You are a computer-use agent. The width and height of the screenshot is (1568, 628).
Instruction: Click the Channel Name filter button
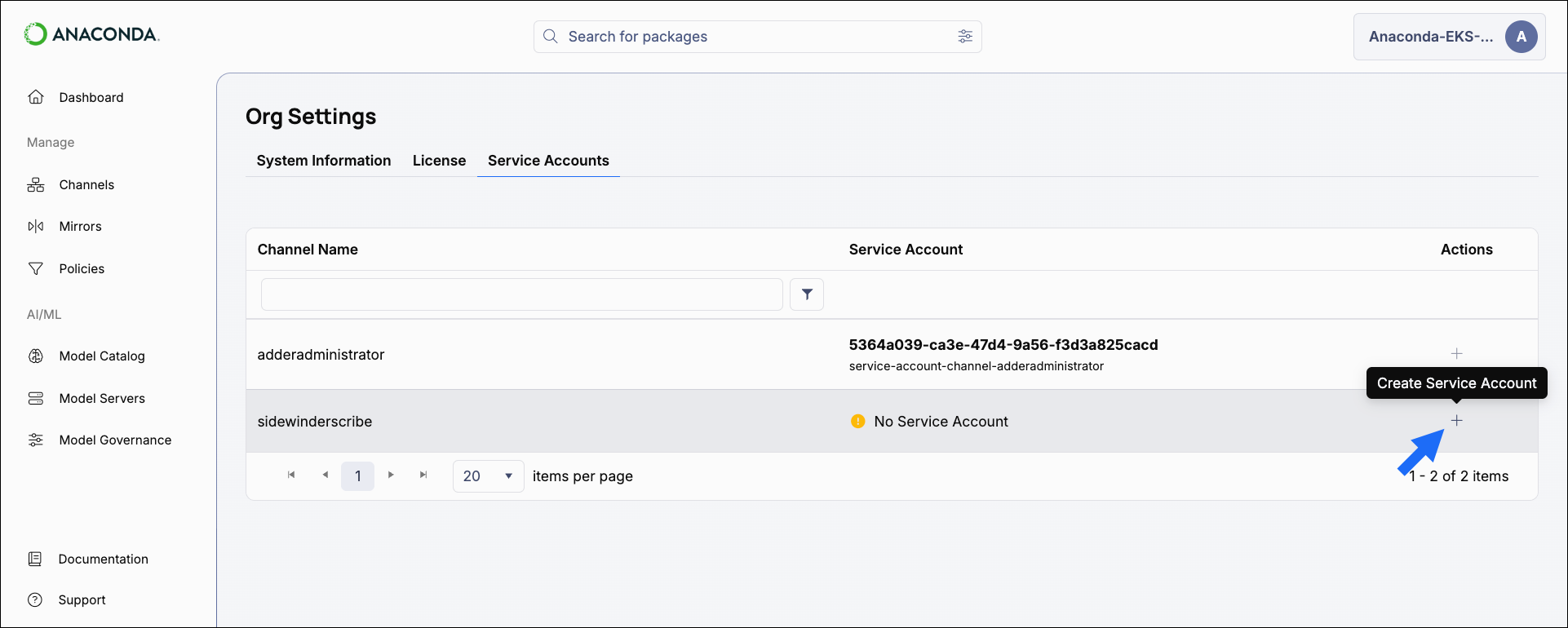[807, 294]
